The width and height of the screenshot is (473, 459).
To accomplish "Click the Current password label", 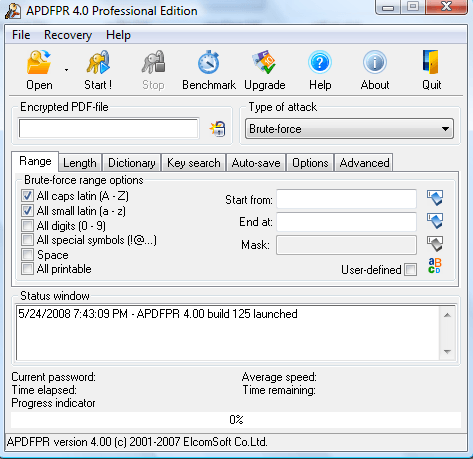I will click(53, 377).
